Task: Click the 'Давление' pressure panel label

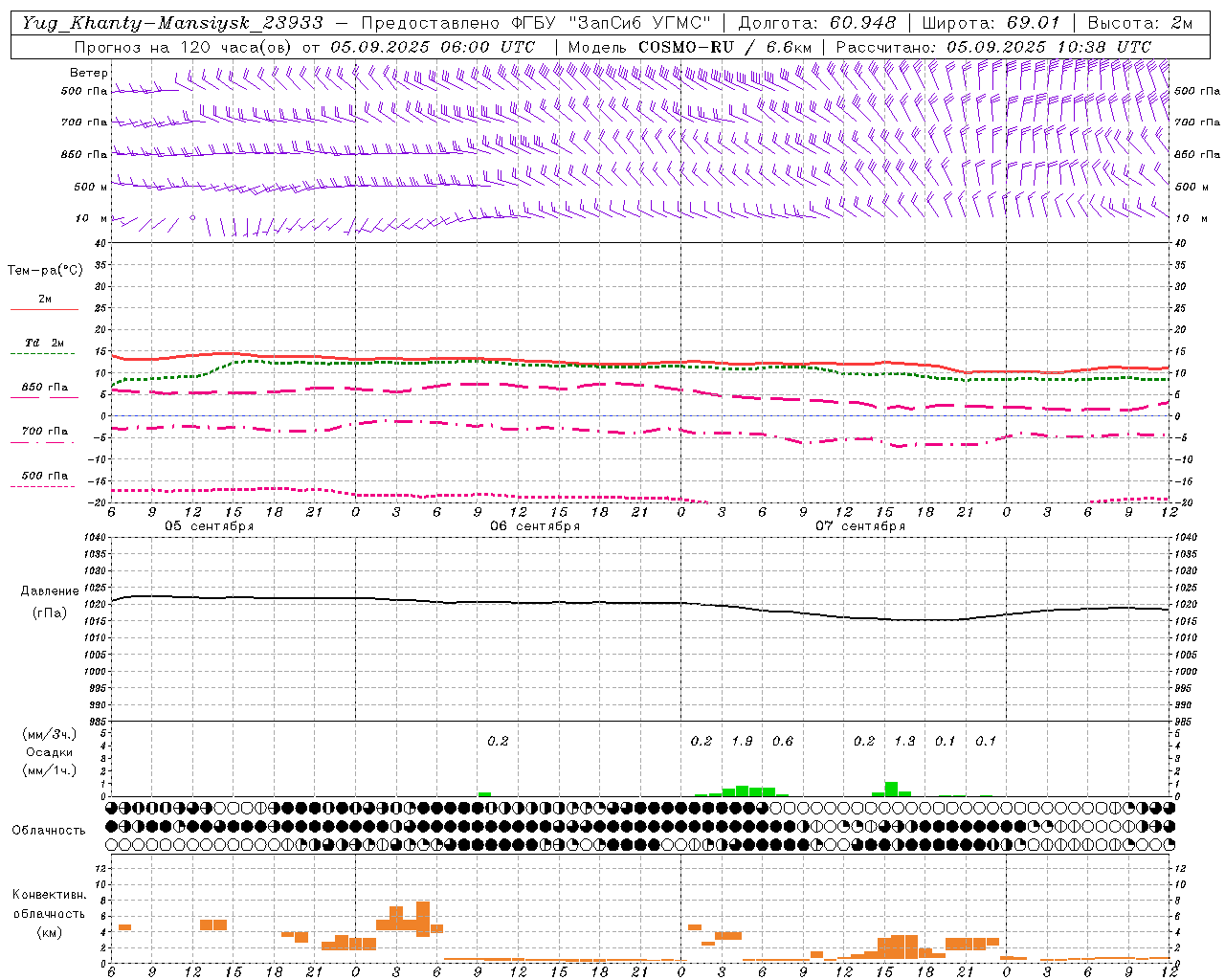Action: pyautogui.click(x=49, y=591)
